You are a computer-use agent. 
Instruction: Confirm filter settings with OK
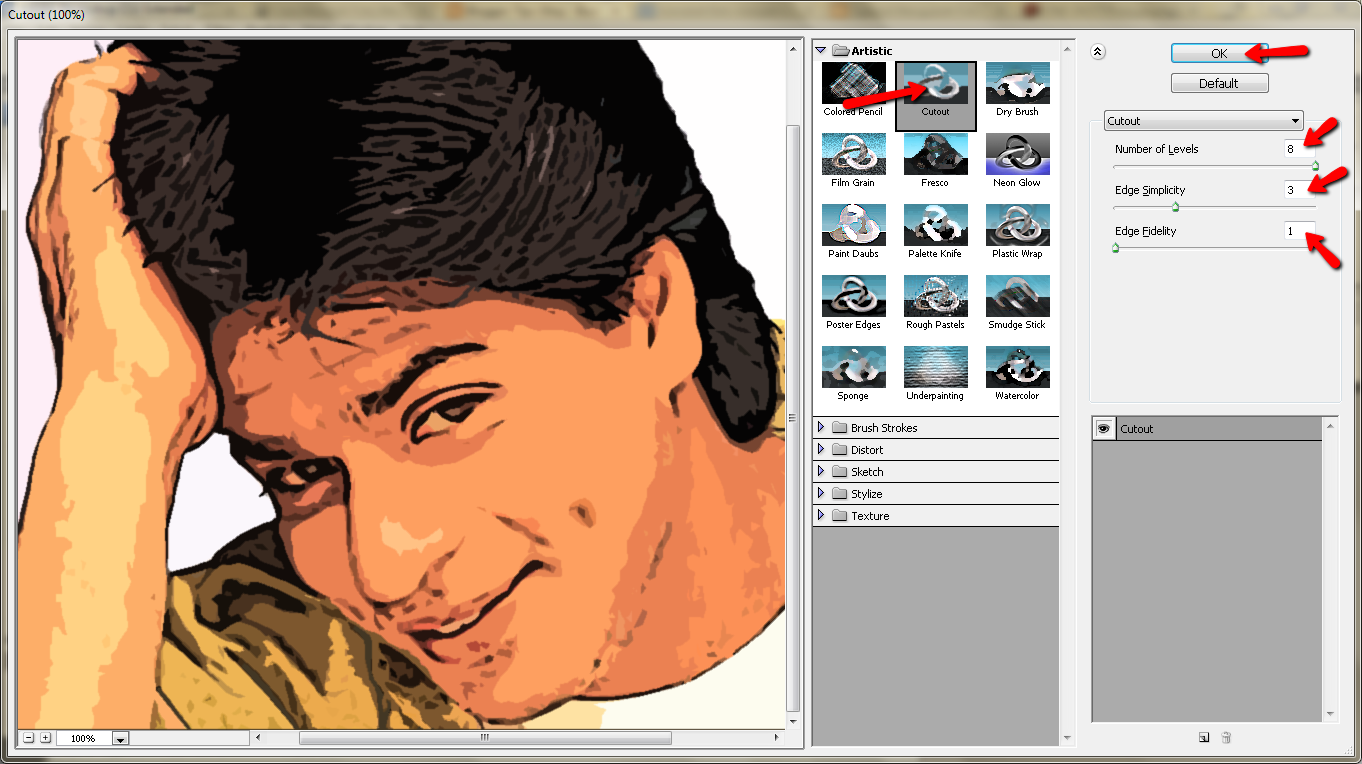coord(1219,52)
